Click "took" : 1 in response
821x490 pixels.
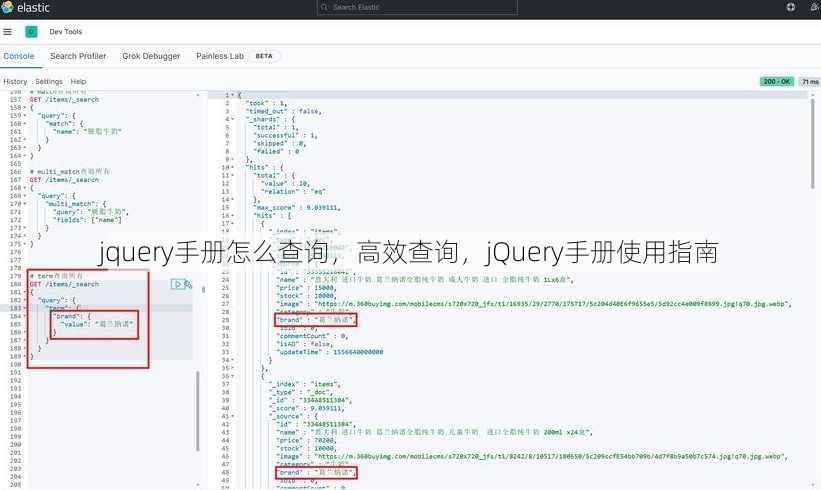[x=266, y=104]
